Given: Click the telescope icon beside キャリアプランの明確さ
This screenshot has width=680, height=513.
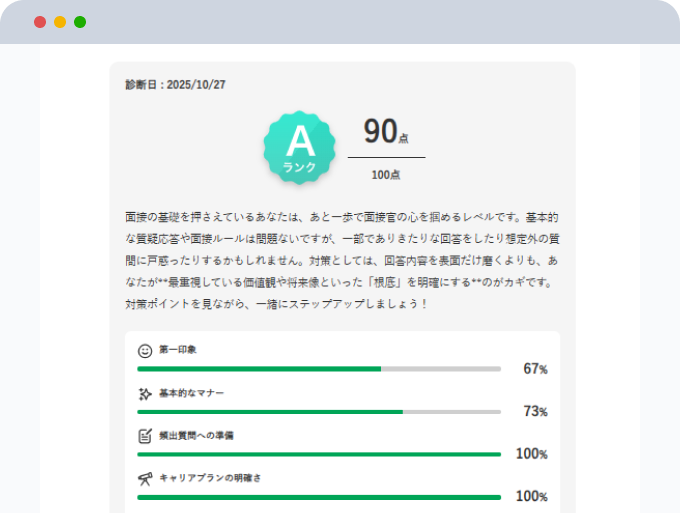Looking at the screenshot, I should (145, 479).
